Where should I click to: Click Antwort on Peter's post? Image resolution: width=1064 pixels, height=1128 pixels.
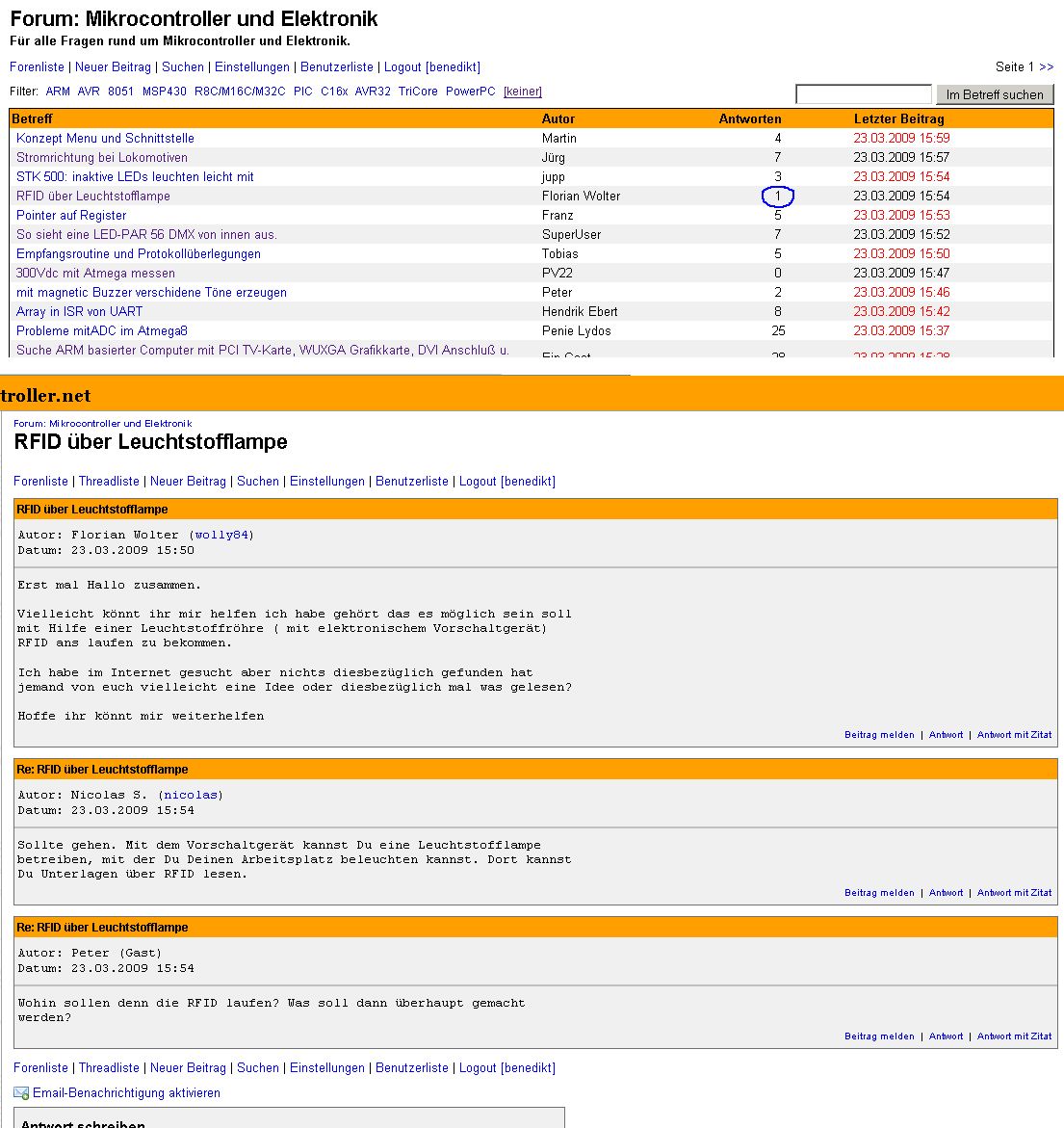[x=946, y=1036]
